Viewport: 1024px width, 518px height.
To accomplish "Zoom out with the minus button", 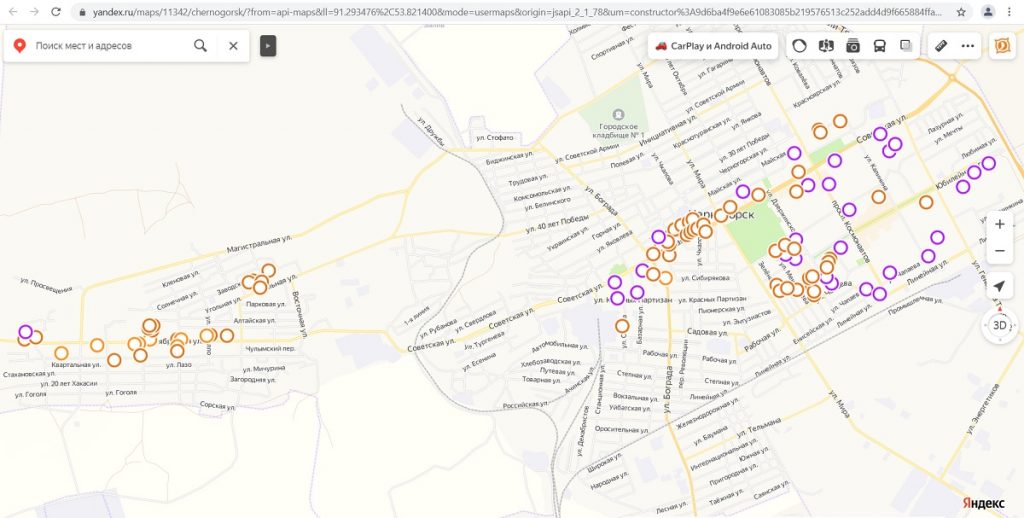I will (x=999, y=250).
